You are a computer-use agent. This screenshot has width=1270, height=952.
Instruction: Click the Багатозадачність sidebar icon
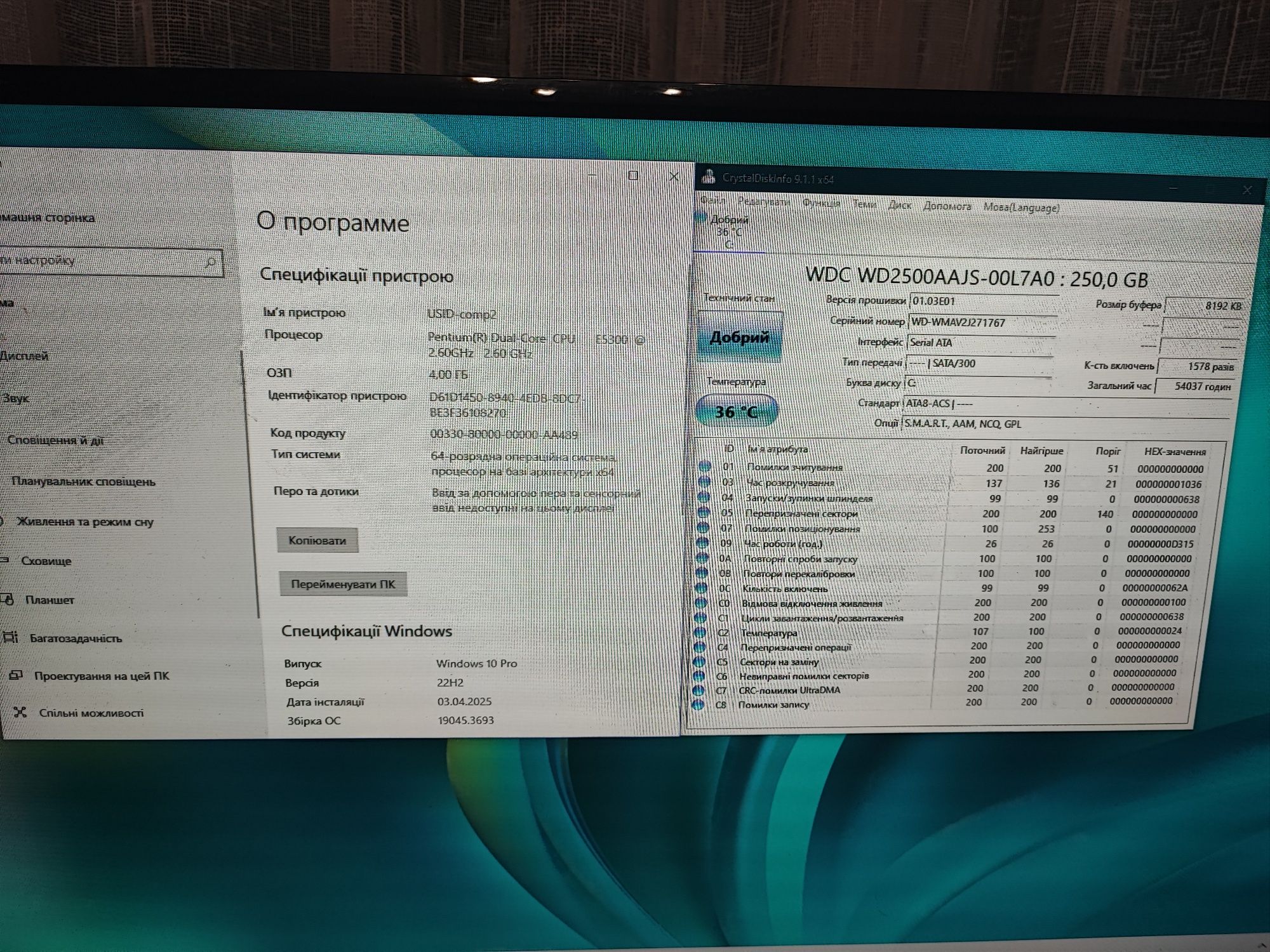[x=10, y=637]
